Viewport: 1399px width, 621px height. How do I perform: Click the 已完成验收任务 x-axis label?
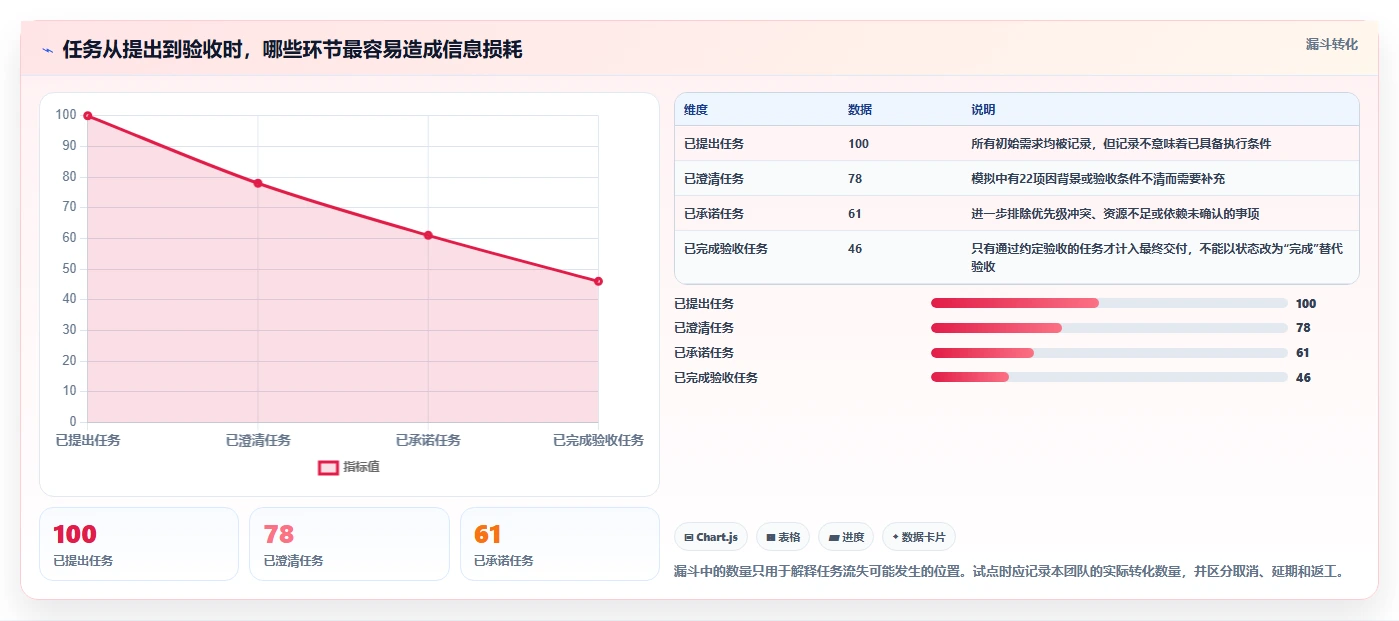598,440
